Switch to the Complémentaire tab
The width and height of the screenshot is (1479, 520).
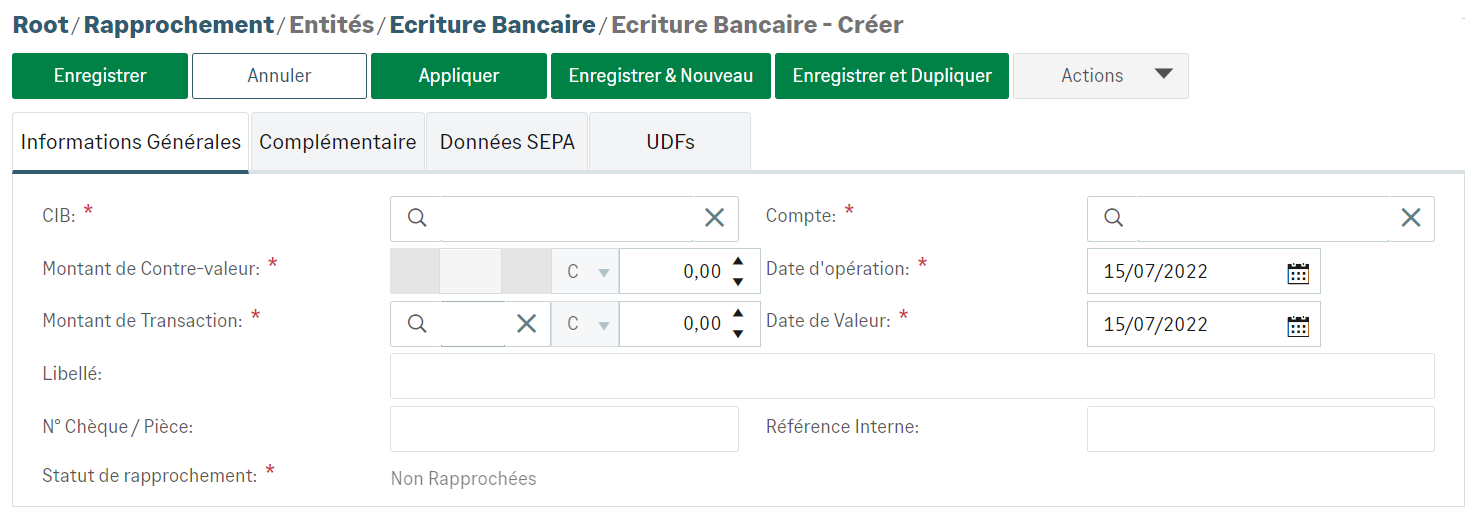(337, 142)
